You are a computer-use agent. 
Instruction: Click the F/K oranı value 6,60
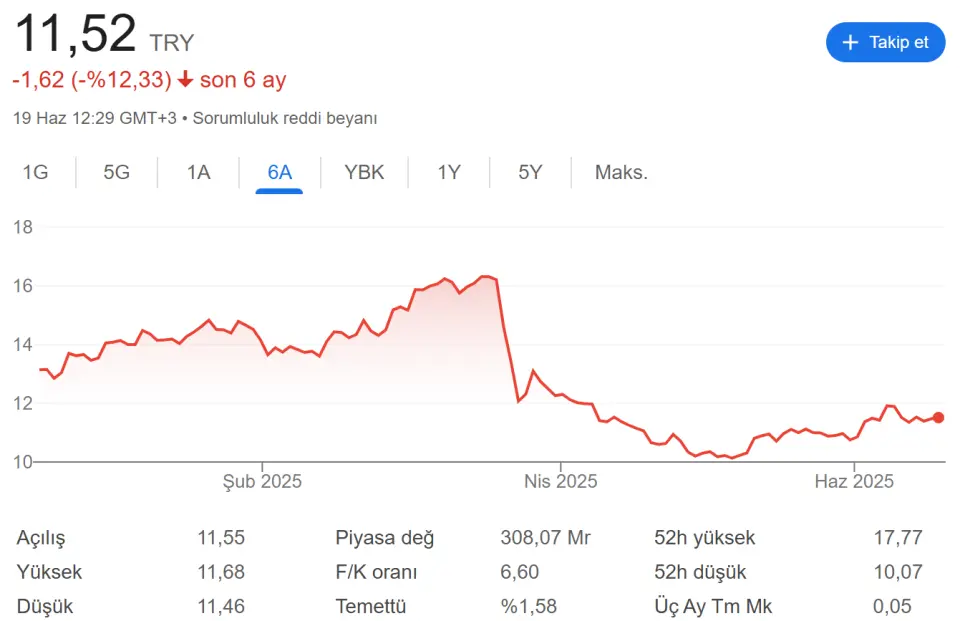coord(519,572)
